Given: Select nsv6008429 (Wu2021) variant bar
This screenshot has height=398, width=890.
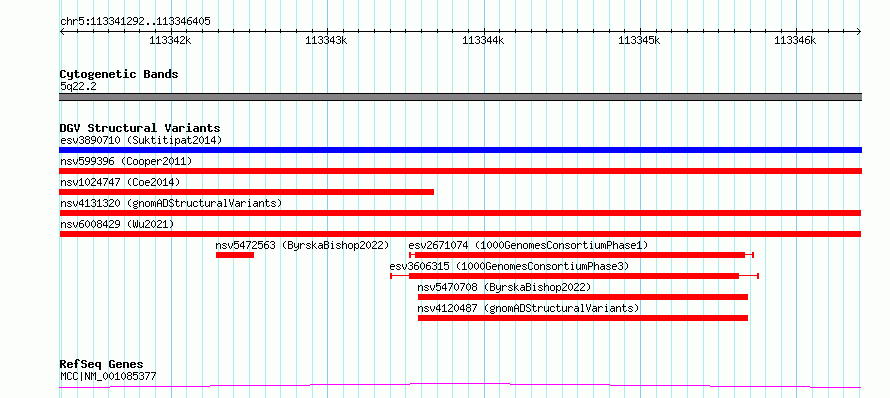Looking at the screenshot, I should tap(460, 234).
